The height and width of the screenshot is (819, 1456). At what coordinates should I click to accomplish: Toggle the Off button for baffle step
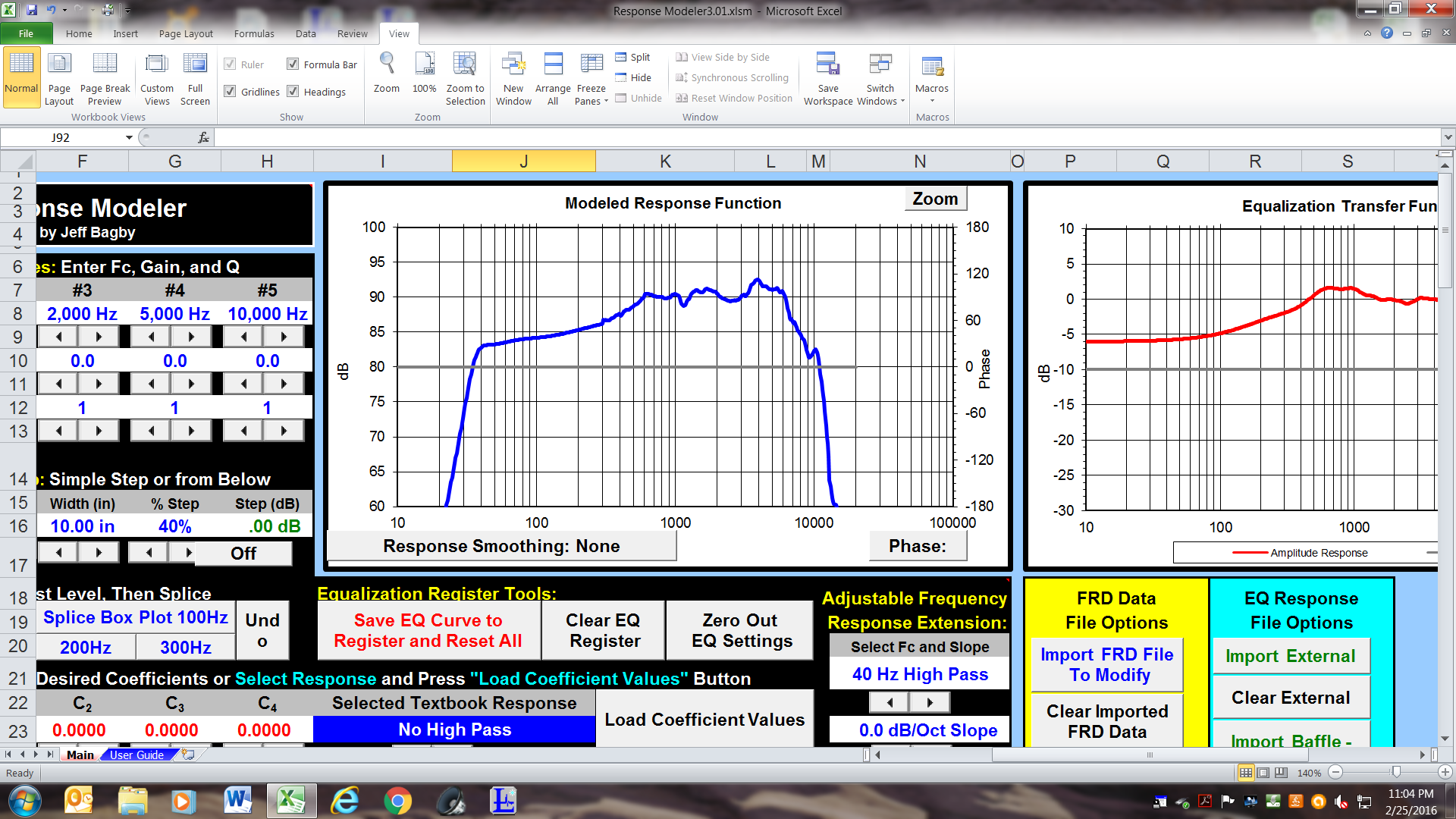(243, 554)
